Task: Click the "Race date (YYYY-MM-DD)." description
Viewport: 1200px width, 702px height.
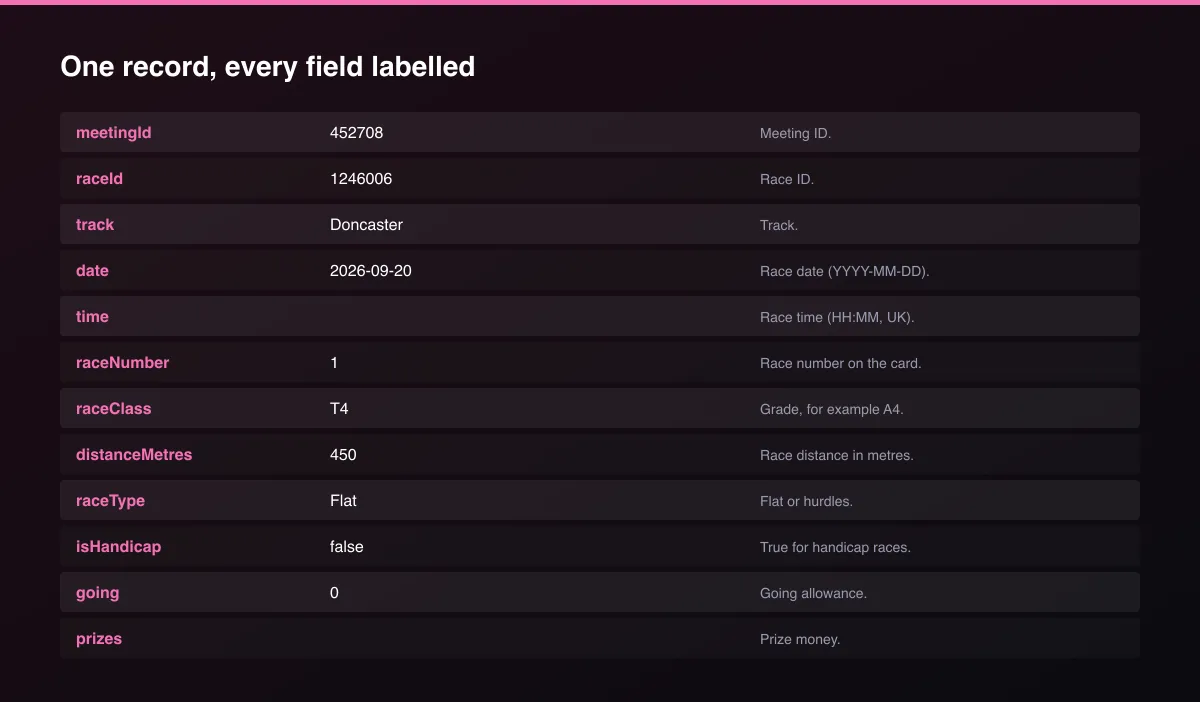Action: click(x=845, y=271)
